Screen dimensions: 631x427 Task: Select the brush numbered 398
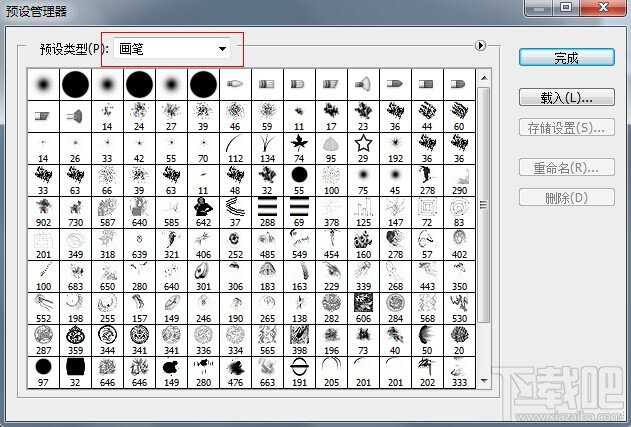(x=299, y=340)
